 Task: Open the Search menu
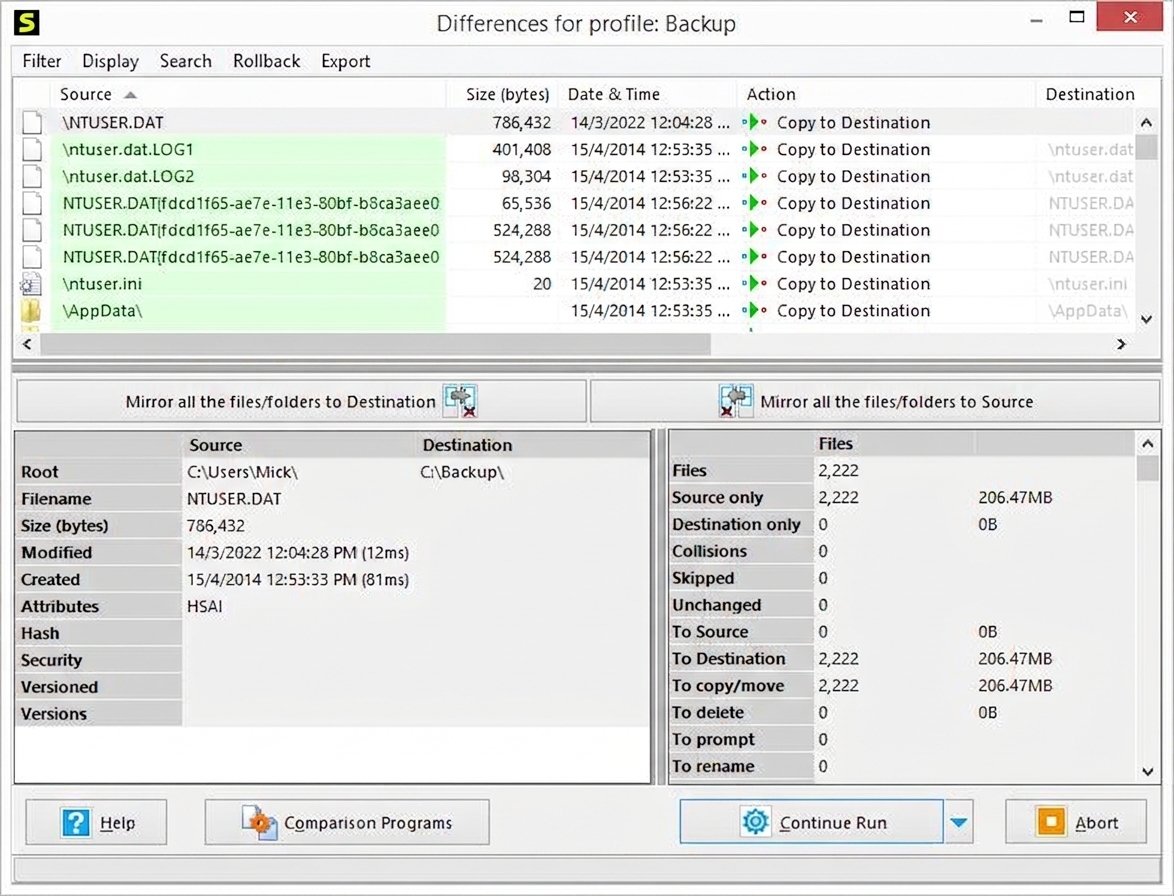click(x=186, y=61)
